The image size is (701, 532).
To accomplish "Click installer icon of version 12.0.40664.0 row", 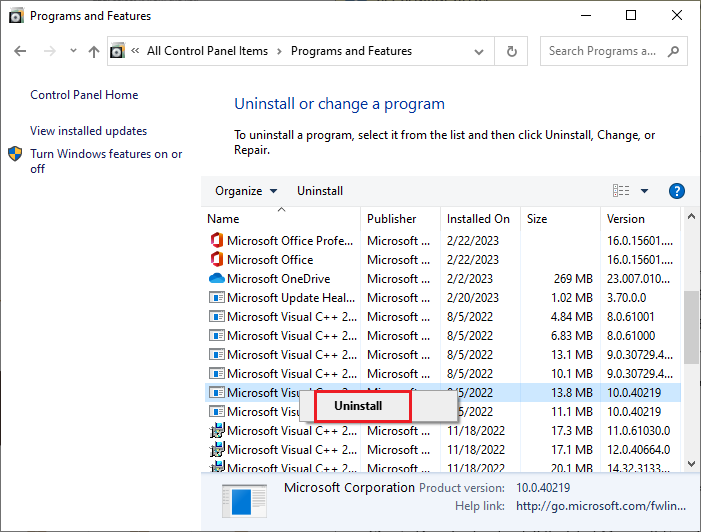I will (x=217, y=449).
